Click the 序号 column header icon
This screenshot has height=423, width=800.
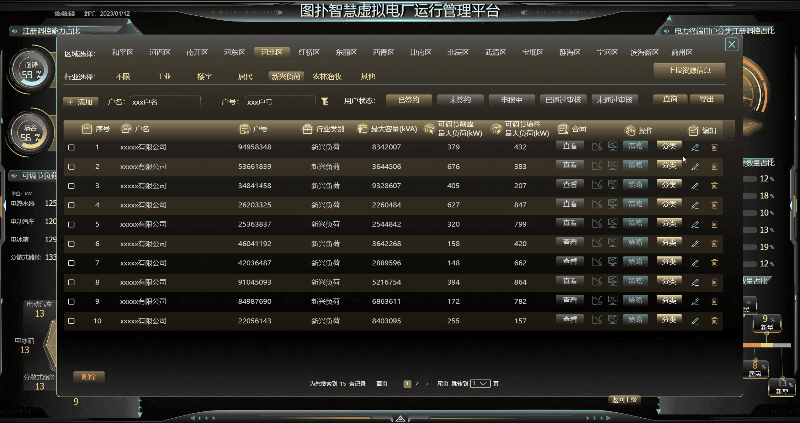[x=87, y=129]
